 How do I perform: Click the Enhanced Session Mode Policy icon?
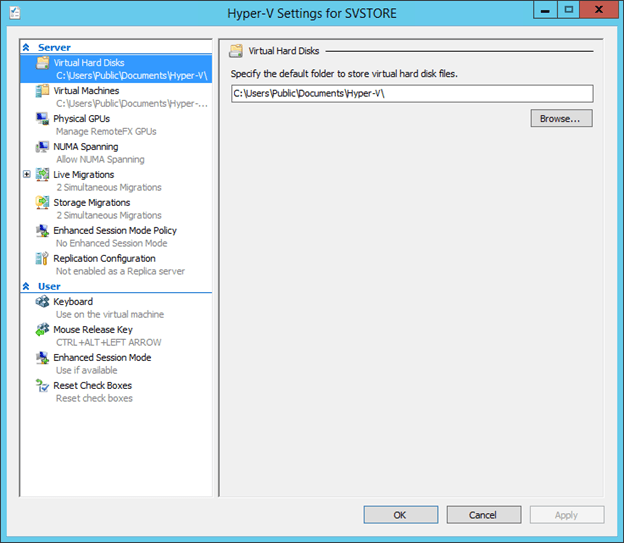(43, 231)
